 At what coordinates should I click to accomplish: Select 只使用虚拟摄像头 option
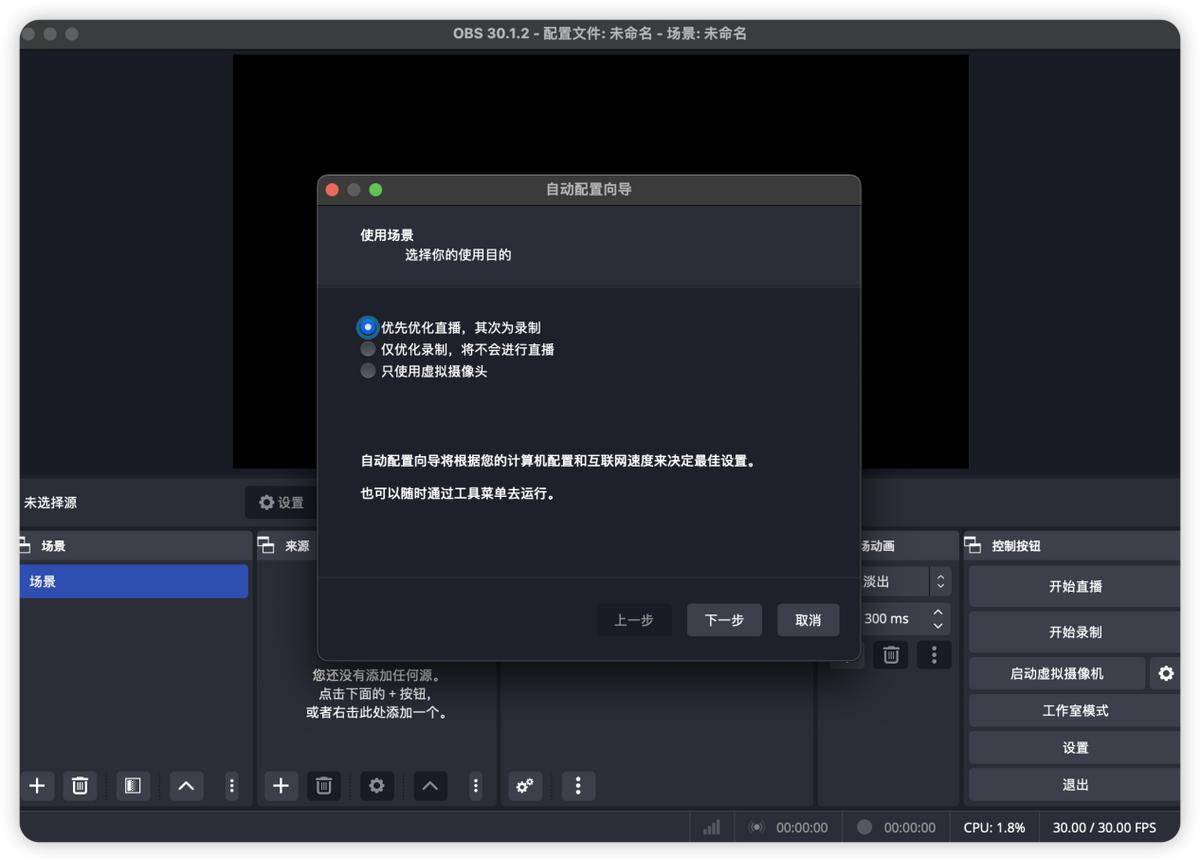point(368,371)
